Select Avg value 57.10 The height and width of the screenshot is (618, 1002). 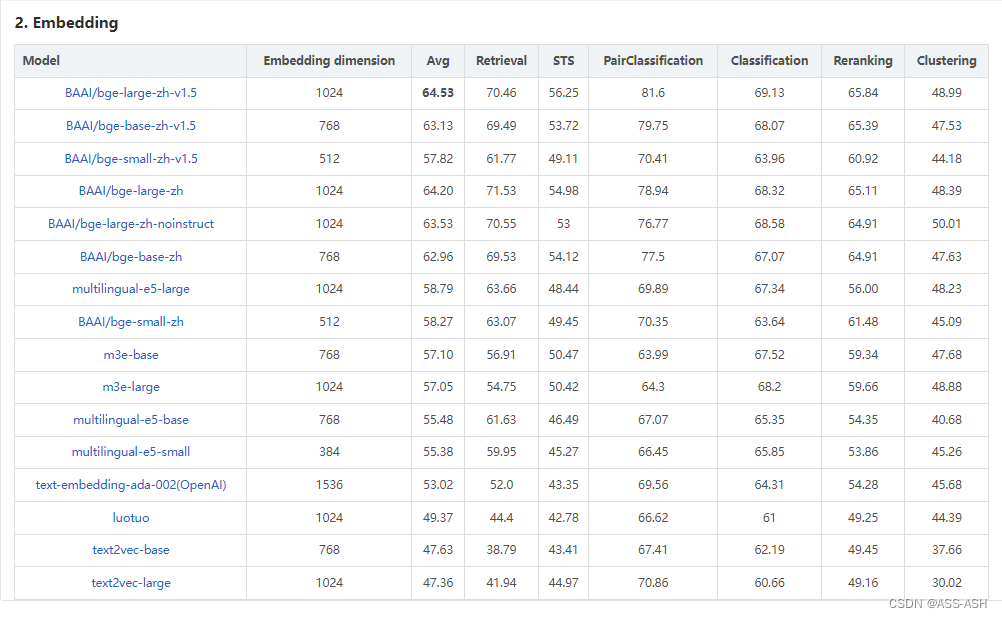[x=438, y=355]
